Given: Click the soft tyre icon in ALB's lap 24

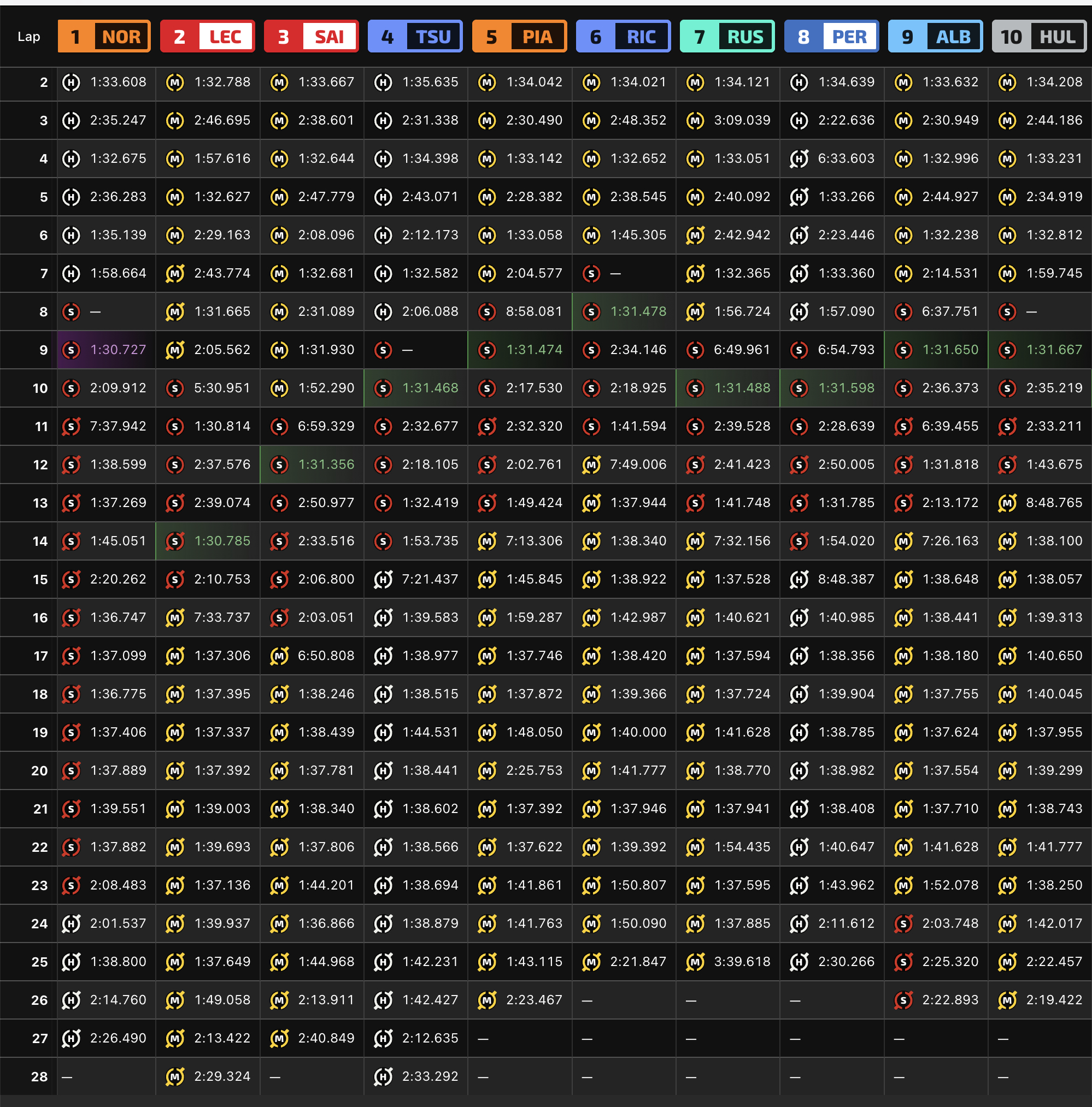Looking at the screenshot, I should (903, 923).
